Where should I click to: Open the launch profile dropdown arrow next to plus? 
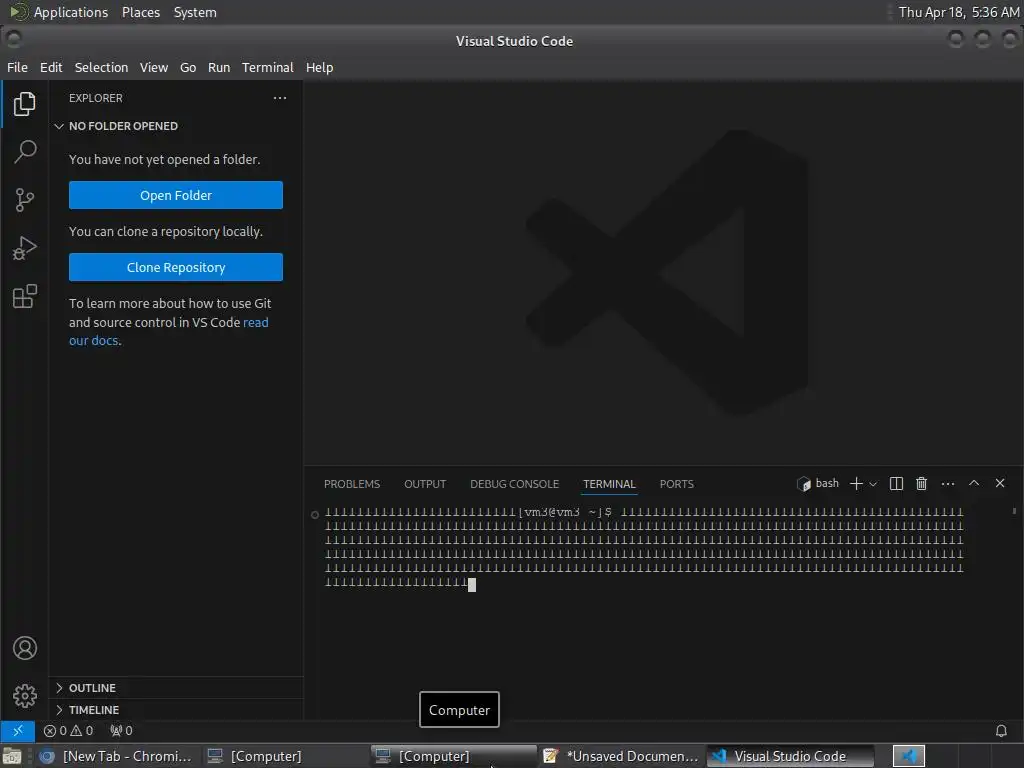tap(873, 484)
